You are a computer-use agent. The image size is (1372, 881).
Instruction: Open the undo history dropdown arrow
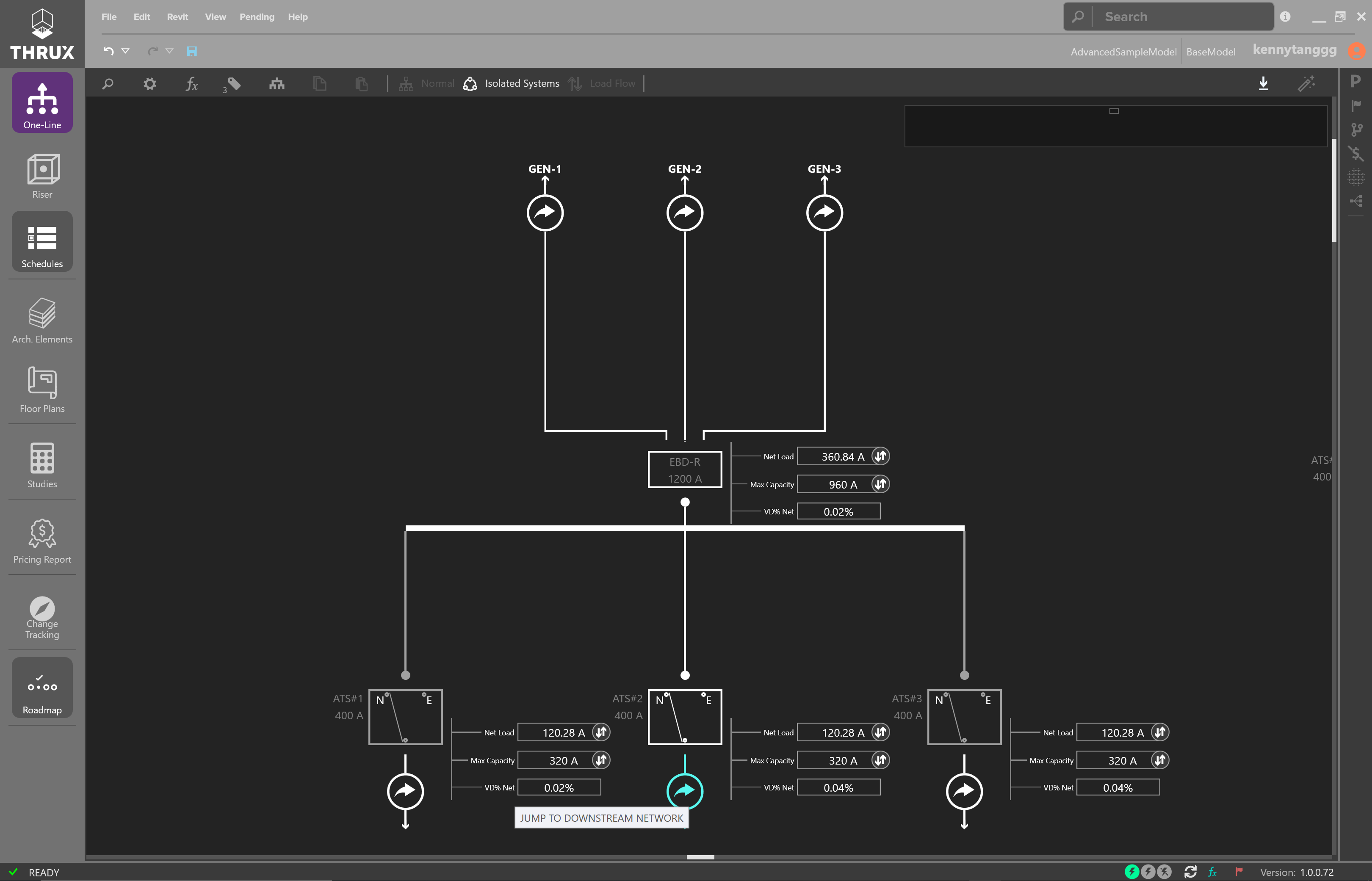click(125, 51)
